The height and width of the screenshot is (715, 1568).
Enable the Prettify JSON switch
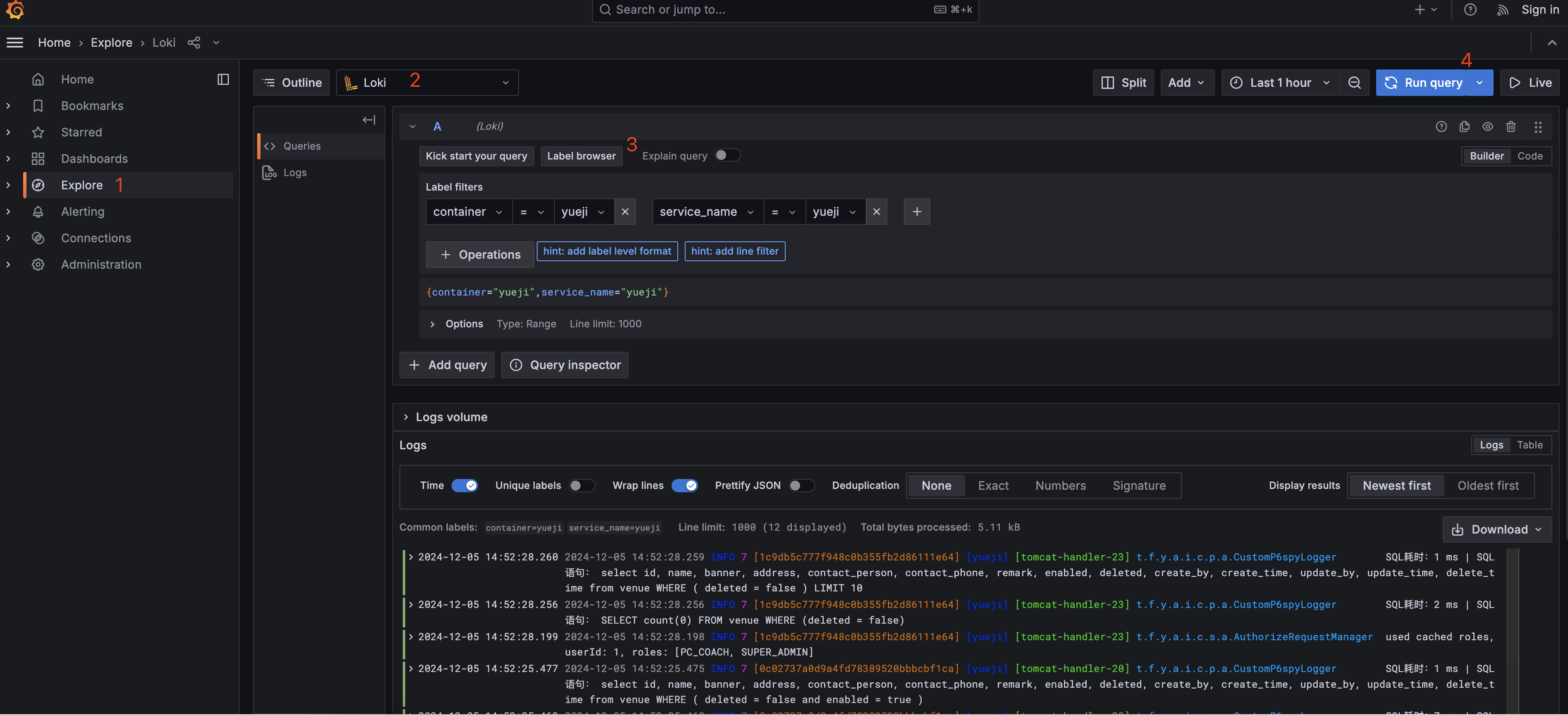tap(801, 486)
